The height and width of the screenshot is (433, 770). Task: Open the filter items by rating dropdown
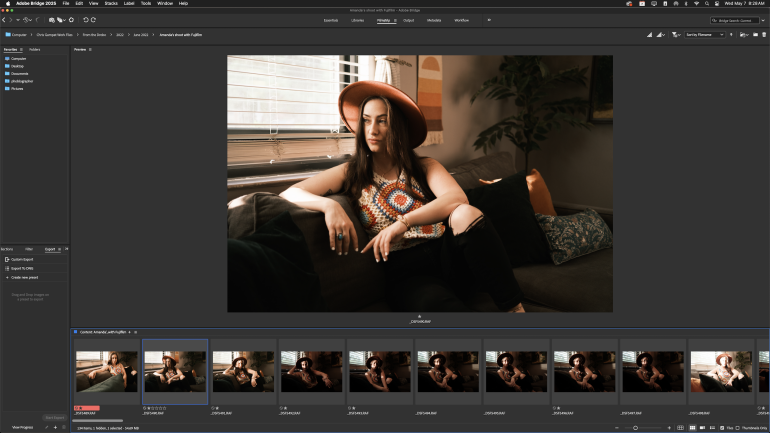[x=676, y=34]
